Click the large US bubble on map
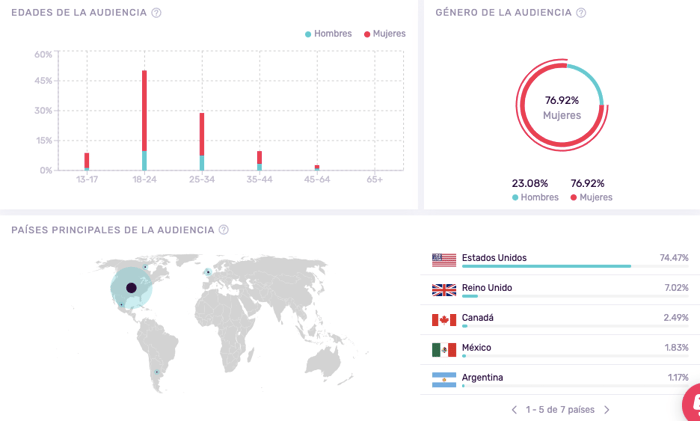 click(x=131, y=288)
